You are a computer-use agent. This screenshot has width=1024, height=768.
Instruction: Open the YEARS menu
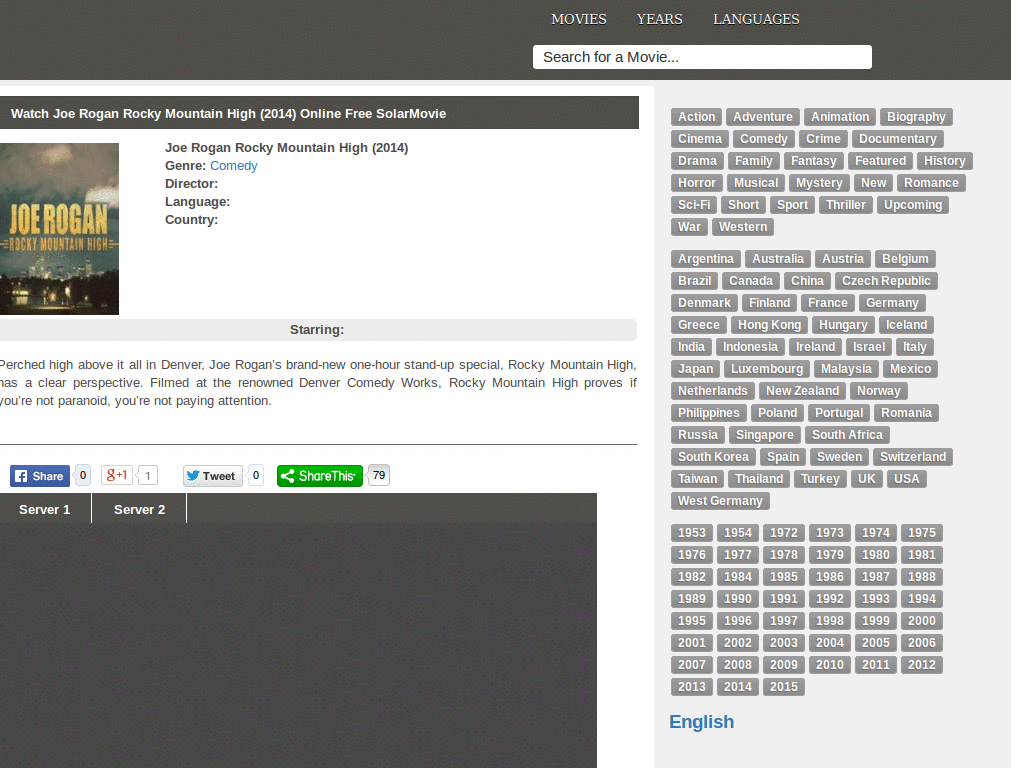coord(660,19)
